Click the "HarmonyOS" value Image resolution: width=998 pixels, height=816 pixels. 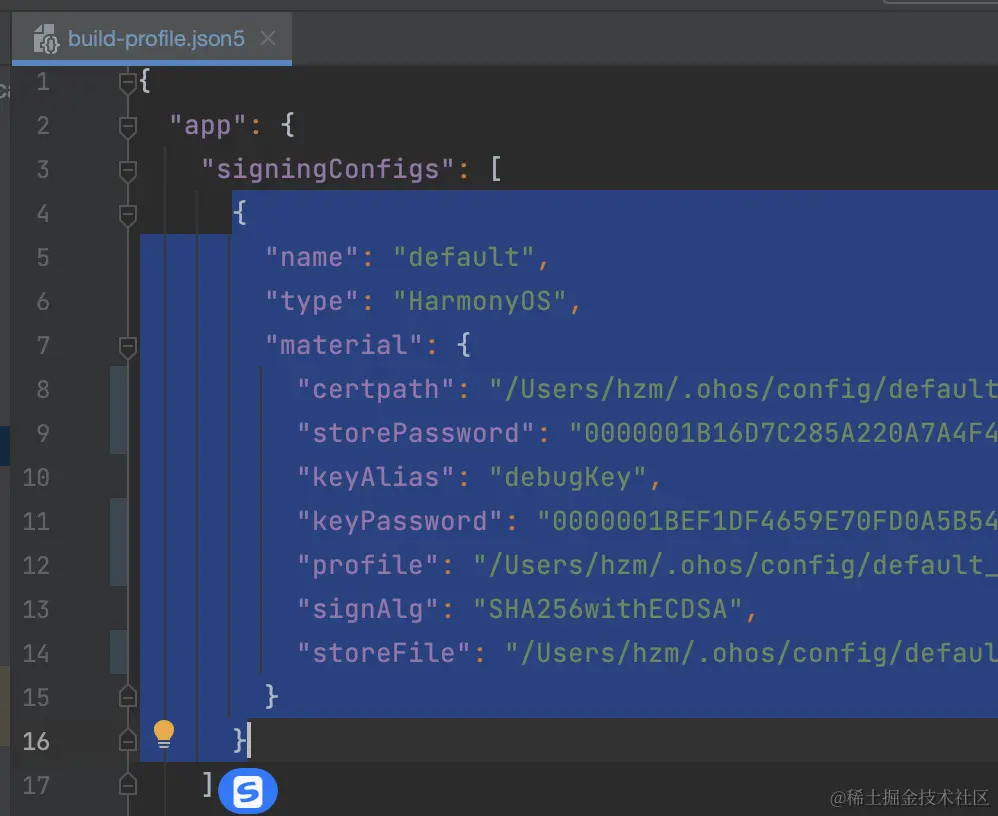(x=479, y=301)
